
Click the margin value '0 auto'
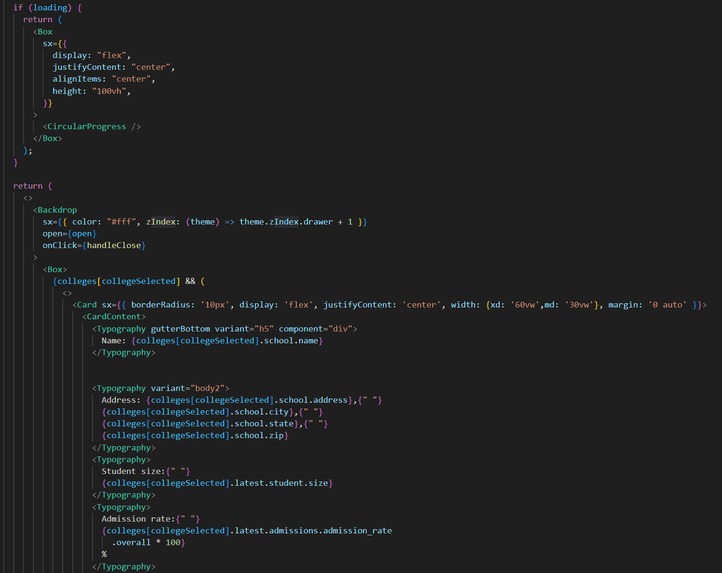(x=667, y=305)
